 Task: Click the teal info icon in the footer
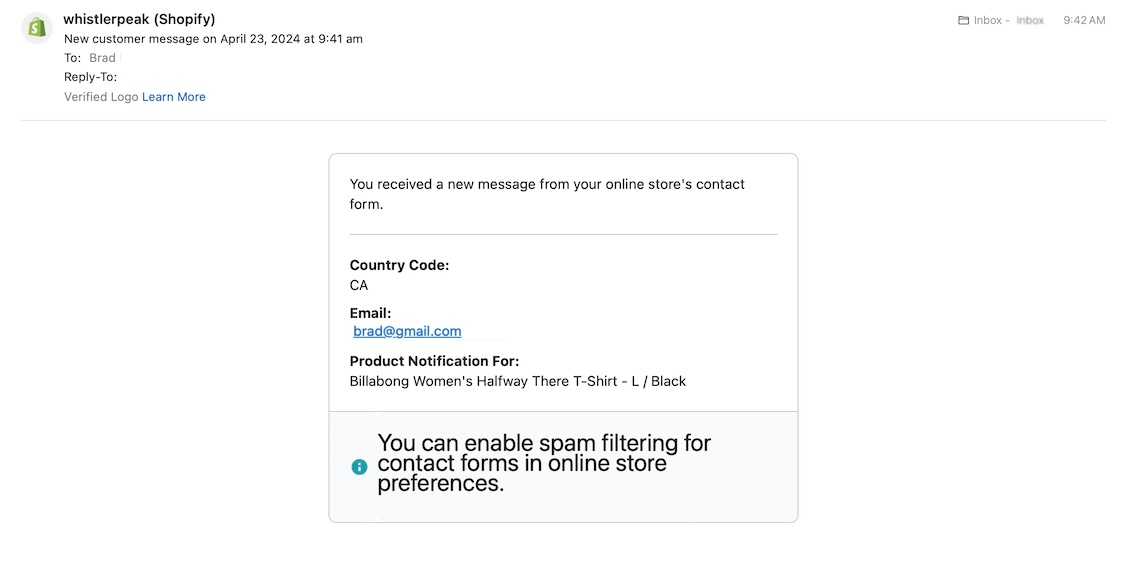point(359,467)
